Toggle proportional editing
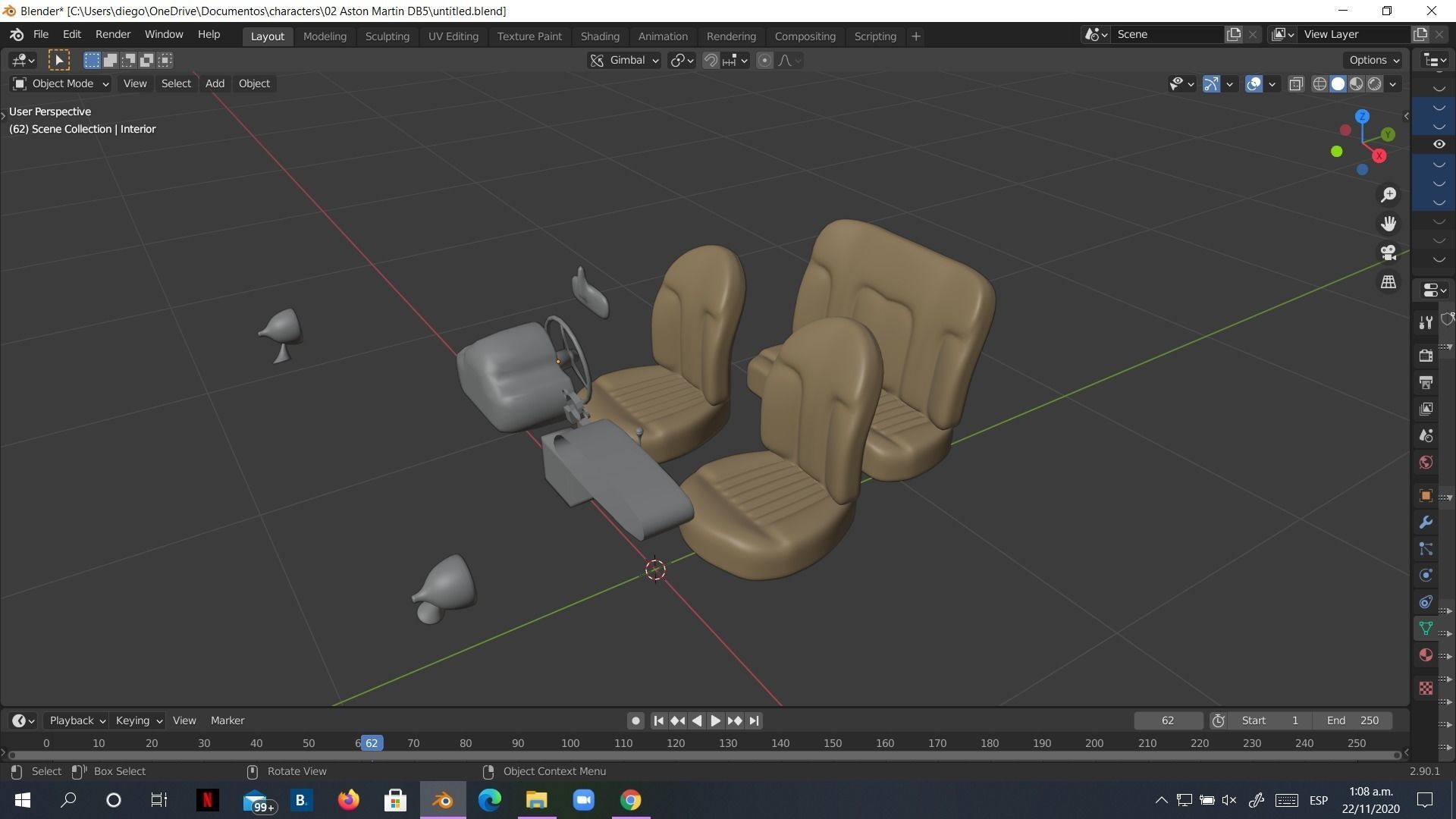Viewport: 1456px width, 819px height. (764, 61)
